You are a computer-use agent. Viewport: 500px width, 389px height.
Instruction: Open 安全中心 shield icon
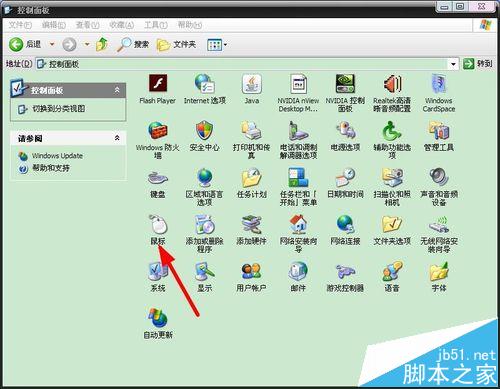click(x=204, y=130)
